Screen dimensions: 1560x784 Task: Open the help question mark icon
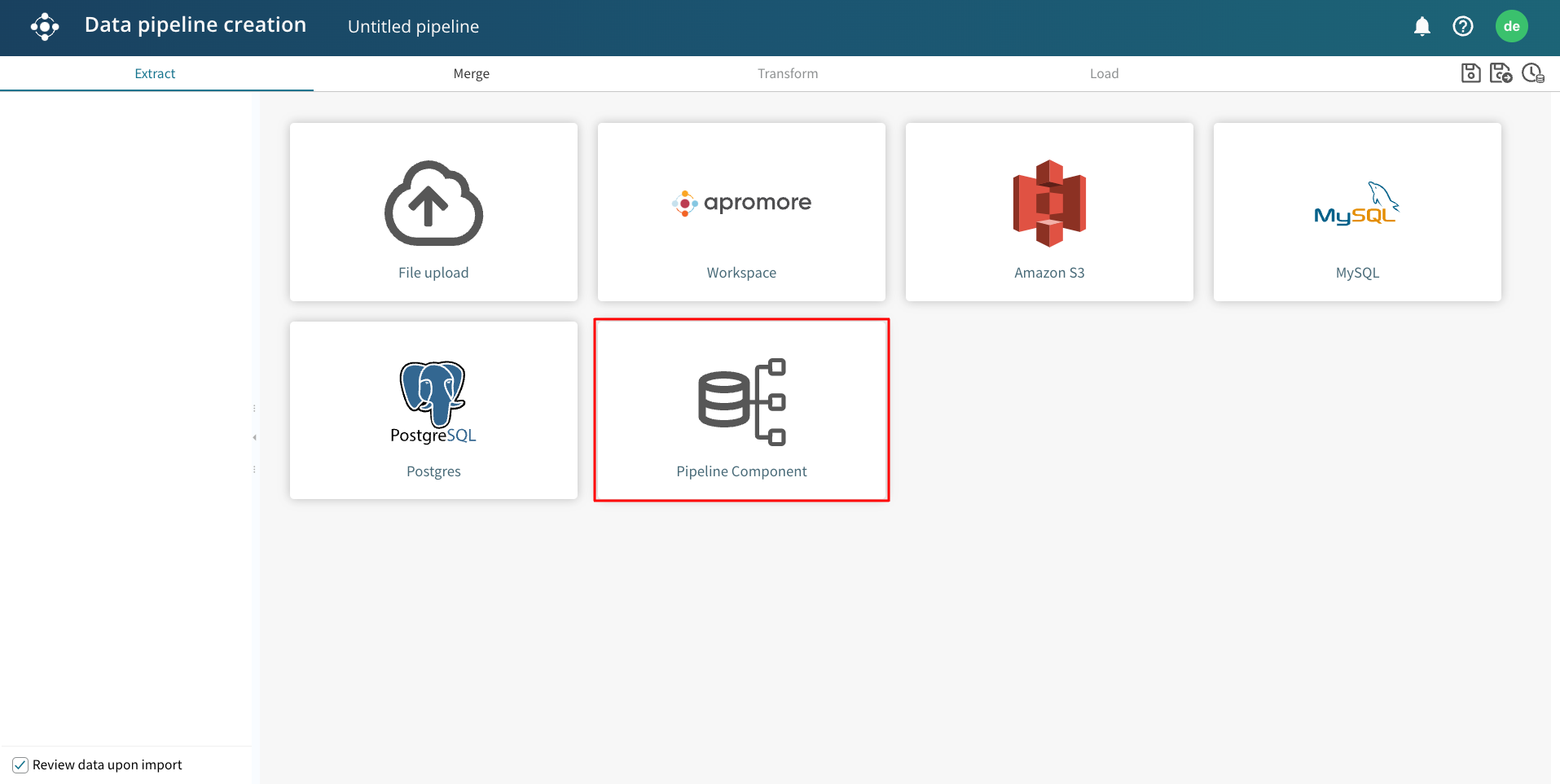click(1463, 27)
